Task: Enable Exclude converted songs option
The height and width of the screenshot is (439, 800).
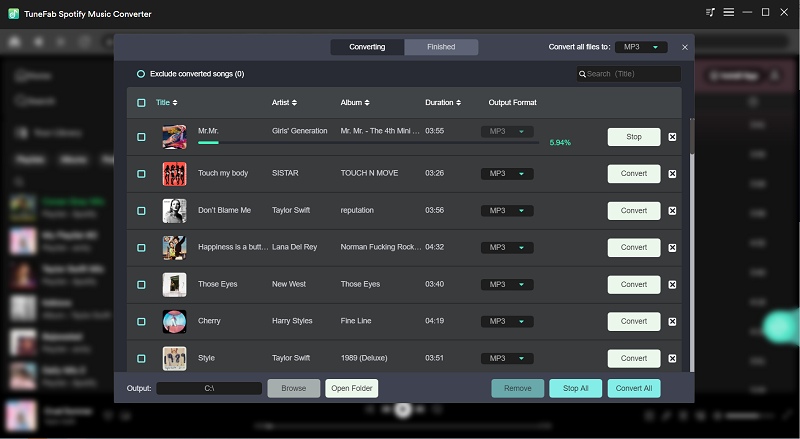Action: 141,74
